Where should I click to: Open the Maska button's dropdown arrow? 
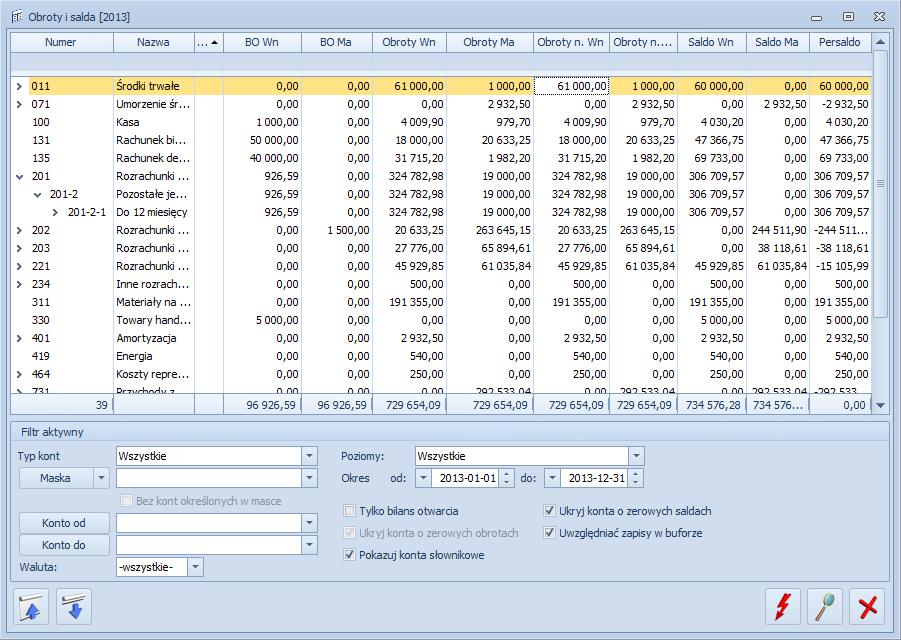pos(102,478)
